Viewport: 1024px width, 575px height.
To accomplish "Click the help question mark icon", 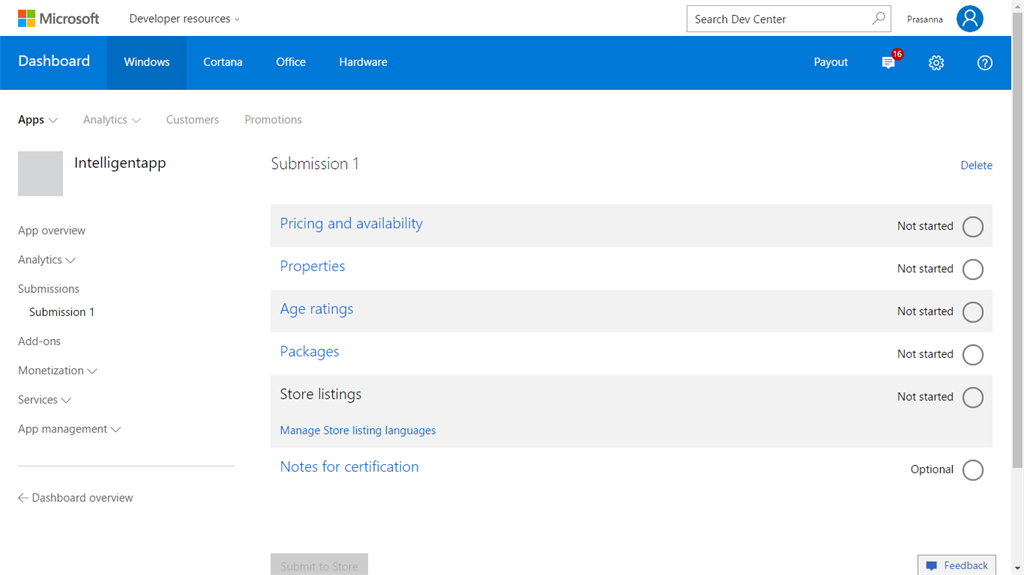I will pyautogui.click(x=984, y=63).
